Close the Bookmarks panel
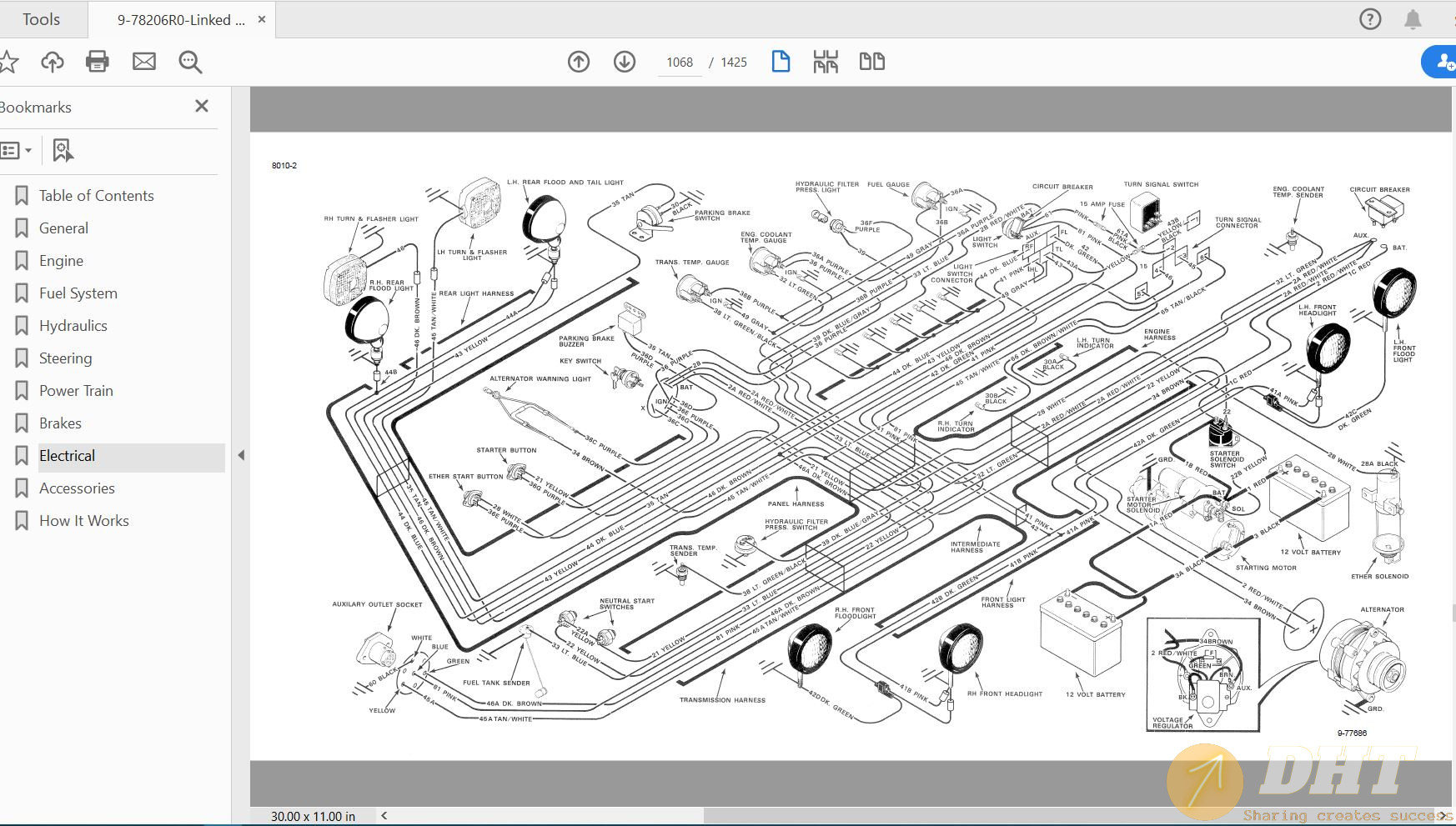Screen dimensions: 1456x826 (x=202, y=107)
